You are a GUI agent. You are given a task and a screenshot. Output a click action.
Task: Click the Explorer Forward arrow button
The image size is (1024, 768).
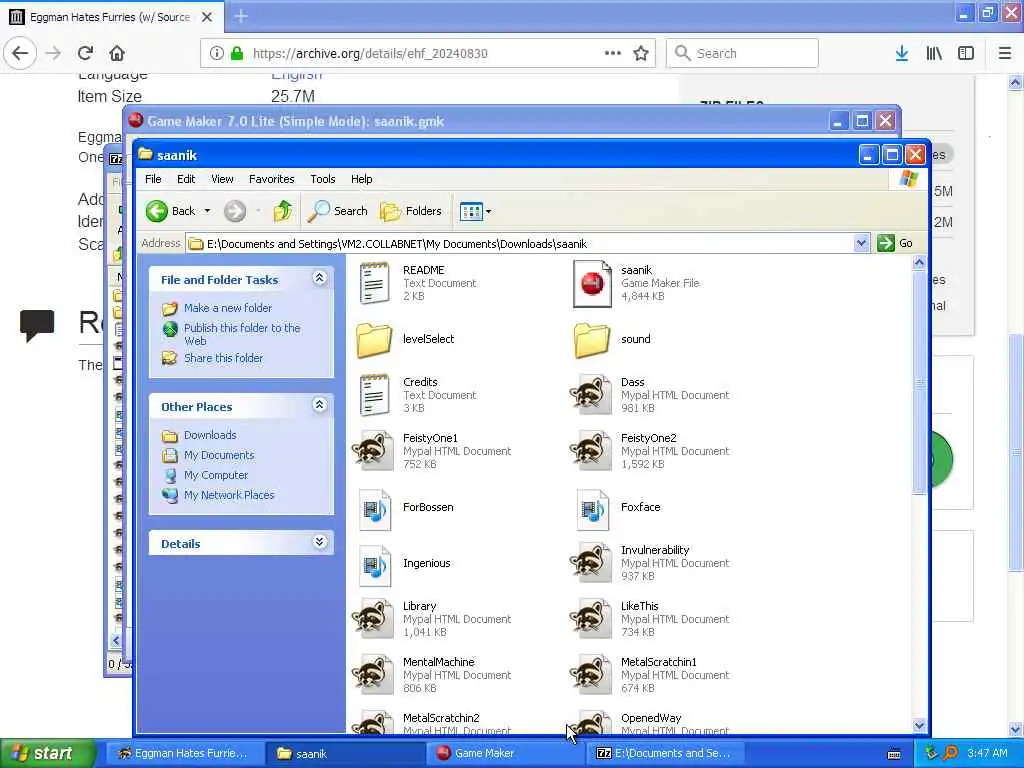[x=235, y=211]
